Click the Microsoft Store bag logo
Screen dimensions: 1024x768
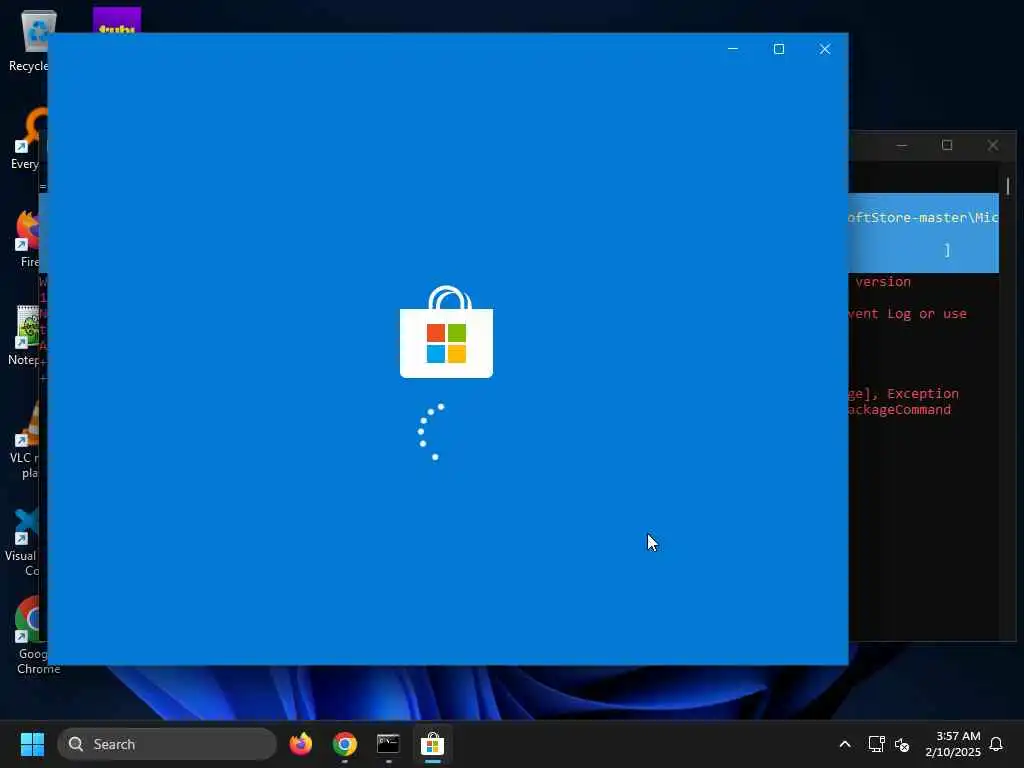(447, 332)
